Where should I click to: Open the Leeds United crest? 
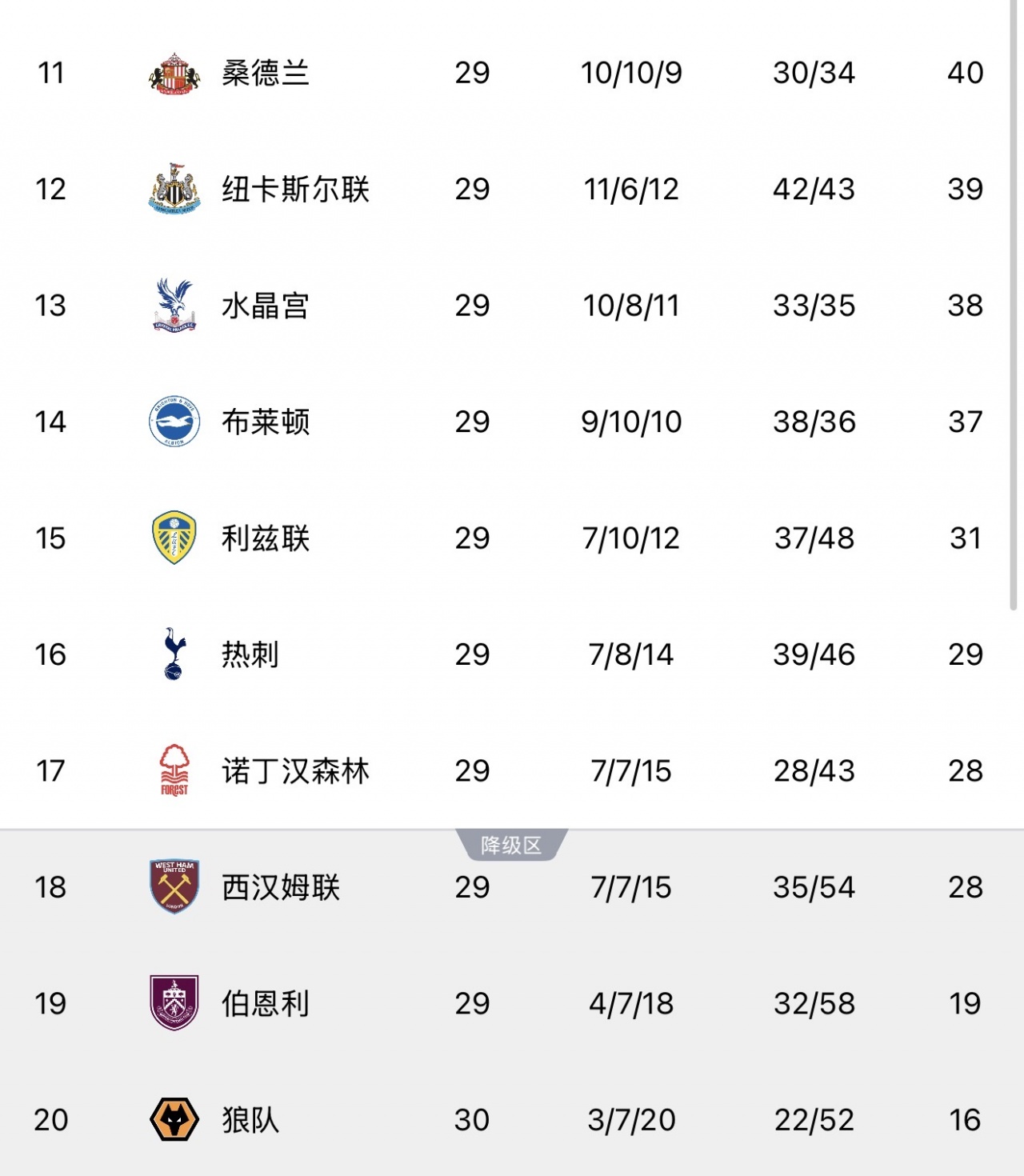point(174,538)
